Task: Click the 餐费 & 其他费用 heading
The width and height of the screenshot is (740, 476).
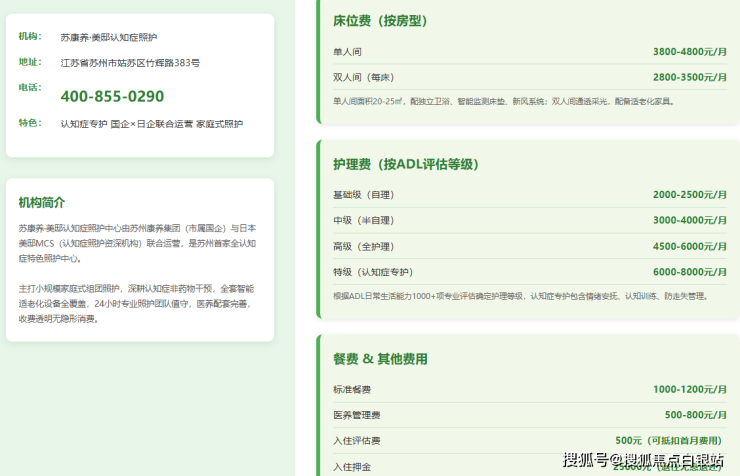Action: tap(380, 359)
